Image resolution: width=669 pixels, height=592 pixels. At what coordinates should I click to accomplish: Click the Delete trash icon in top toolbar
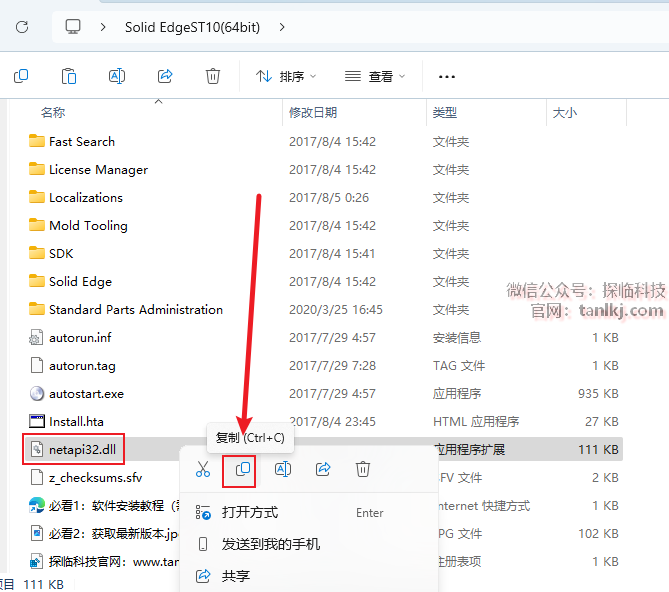tap(212, 76)
